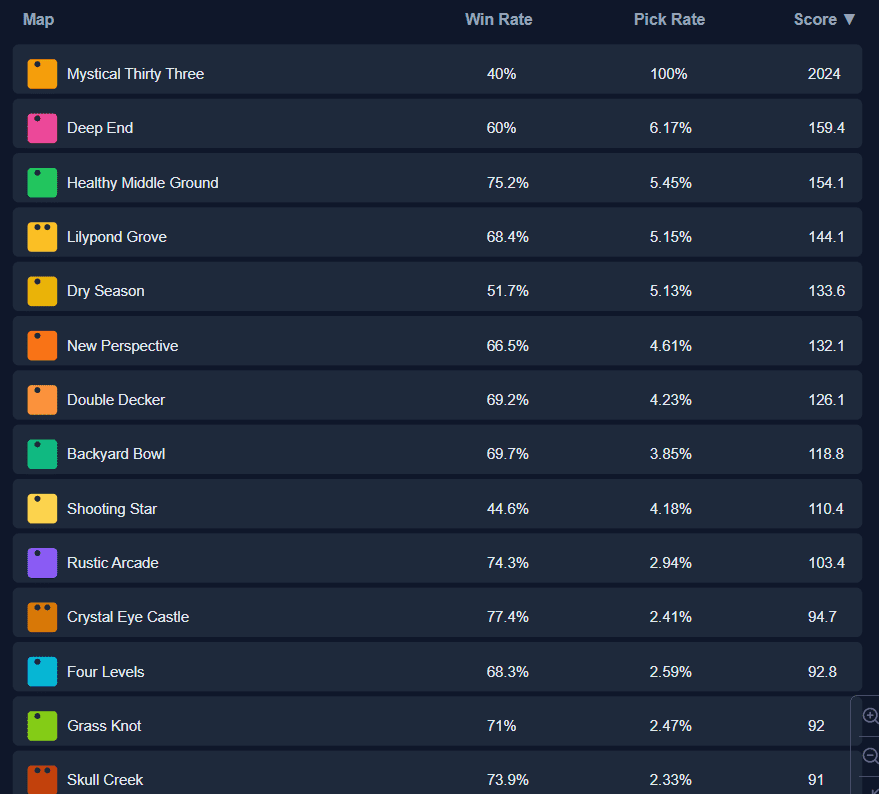Click the purple Rustic Arcade map icon
This screenshot has height=794, width=879.
42,563
